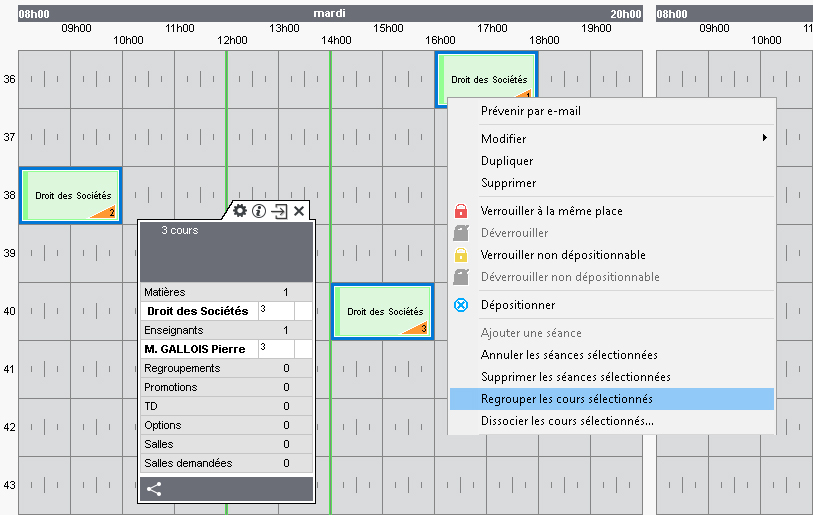Click the yellow lock icon for non dépositionnable
Screen dimensions: 813x516
click(x=461, y=255)
